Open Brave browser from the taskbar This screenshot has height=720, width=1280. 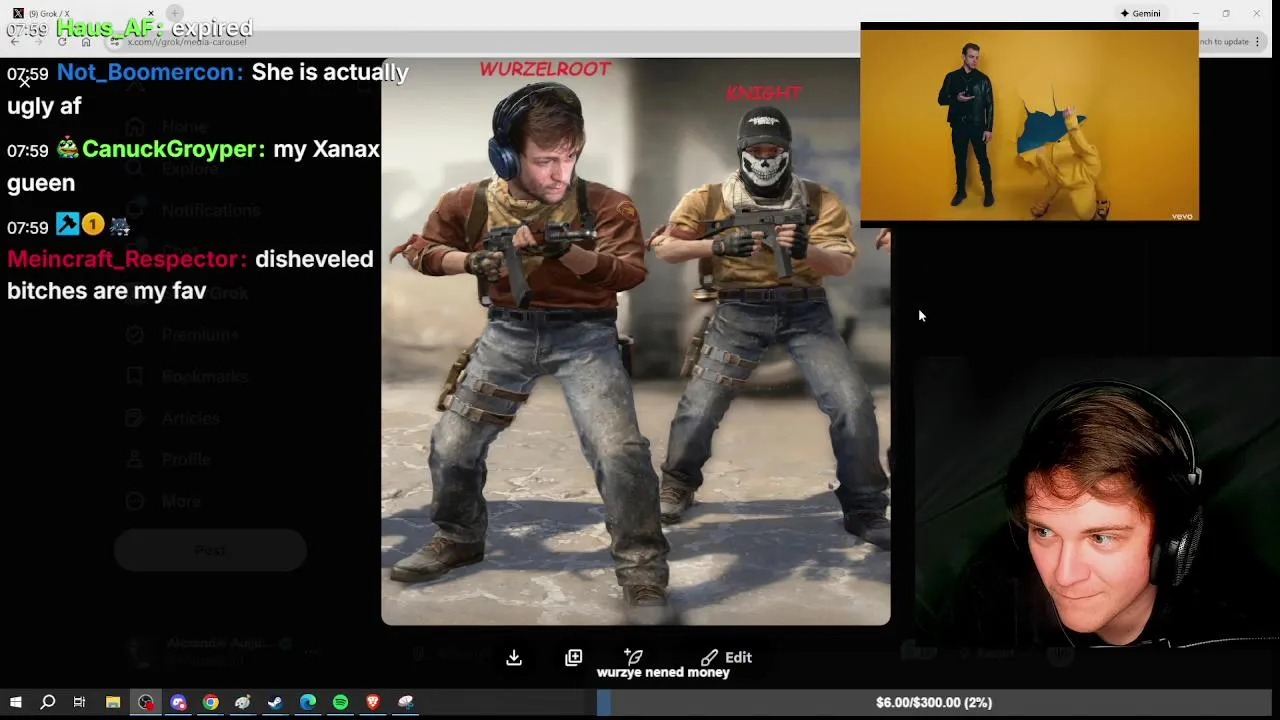373,702
